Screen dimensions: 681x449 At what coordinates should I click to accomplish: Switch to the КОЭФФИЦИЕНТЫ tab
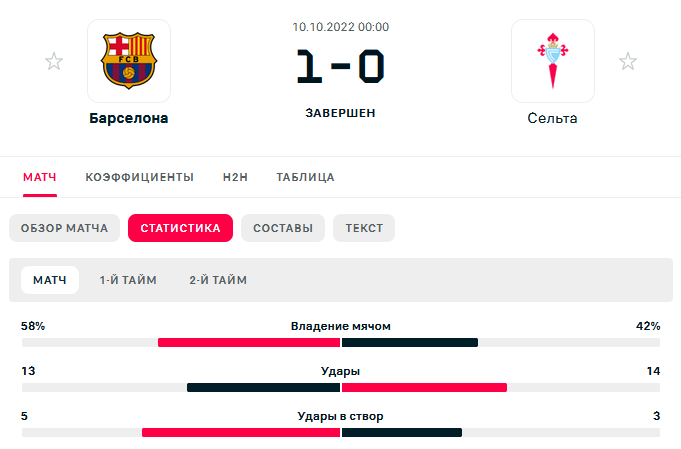(x=139, y=177)
